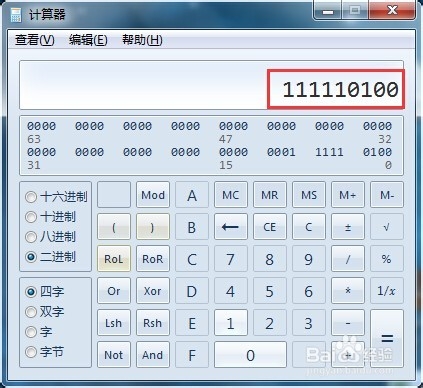Toggle the 0001 bit group in bit panel
The image size is (423, 388).
pyautogui.click(x=281, y=152)
